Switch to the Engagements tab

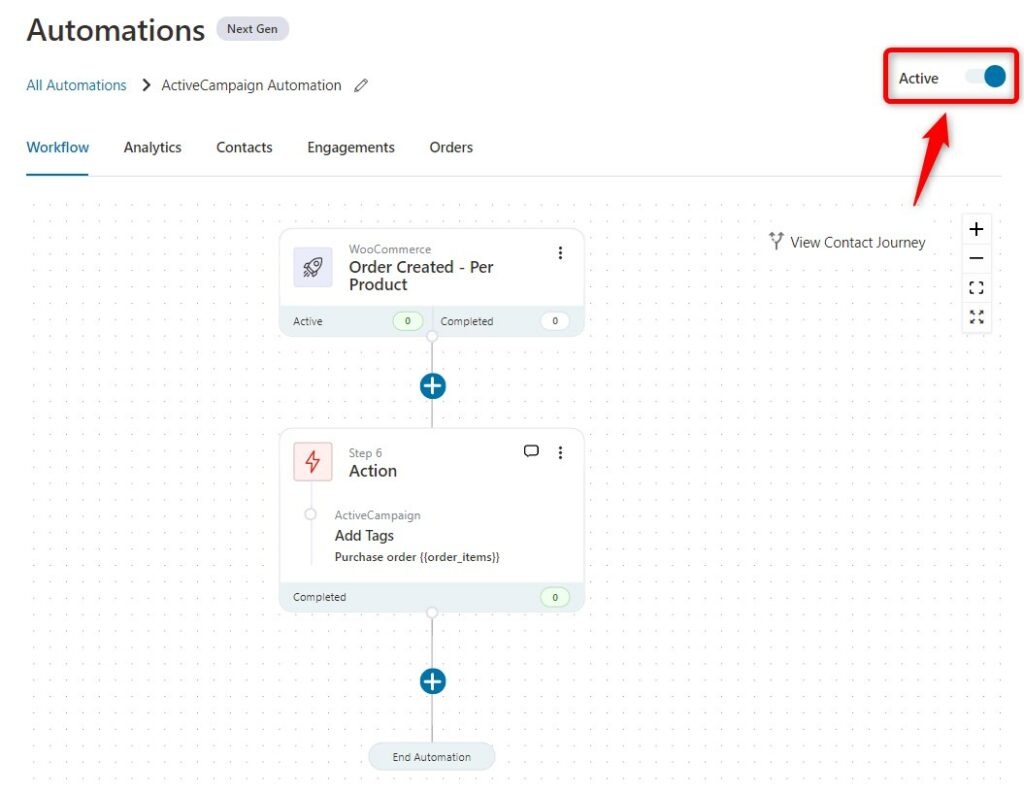[351, 148]
